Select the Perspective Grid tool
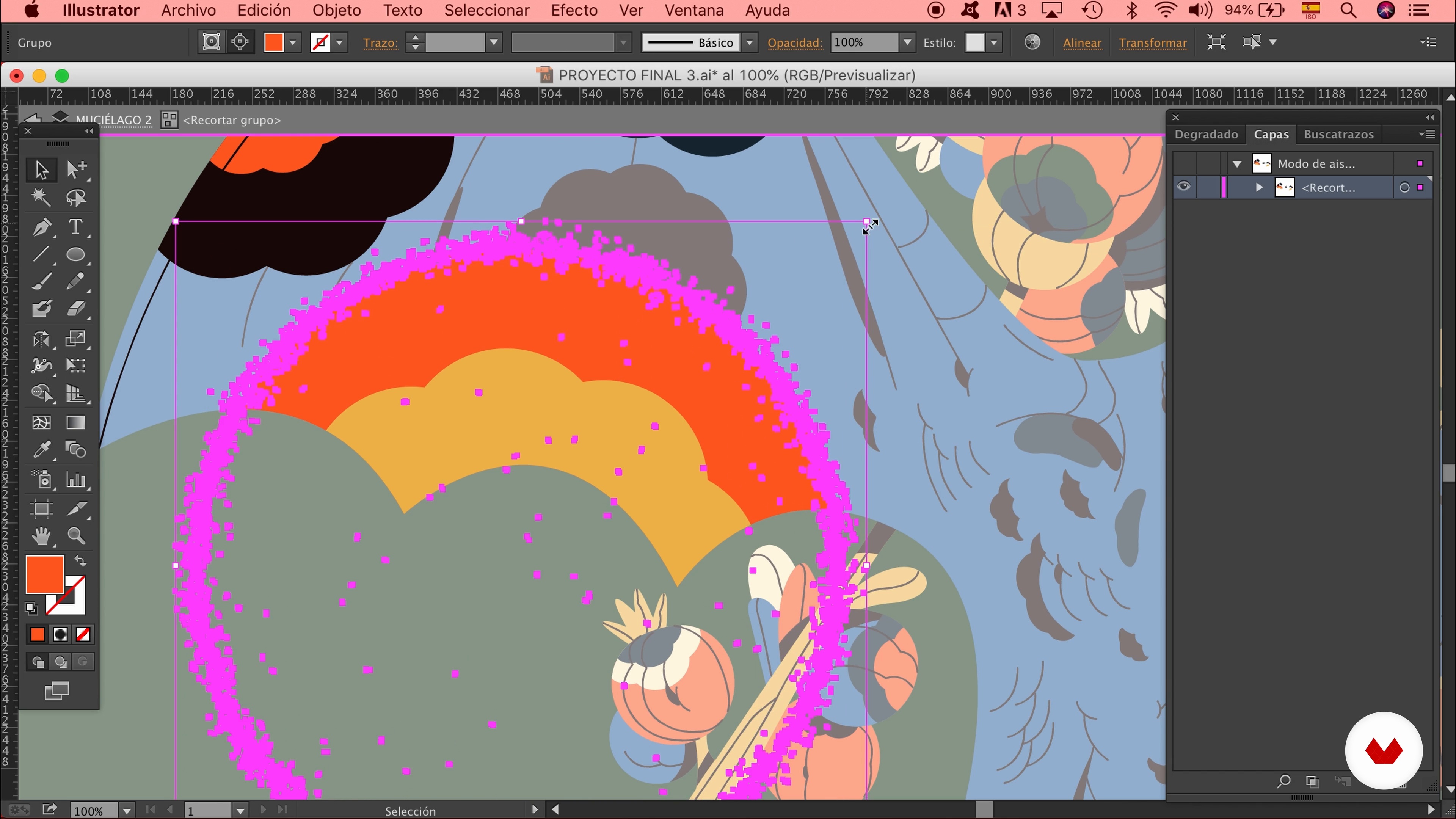 (x=76, y=393)
